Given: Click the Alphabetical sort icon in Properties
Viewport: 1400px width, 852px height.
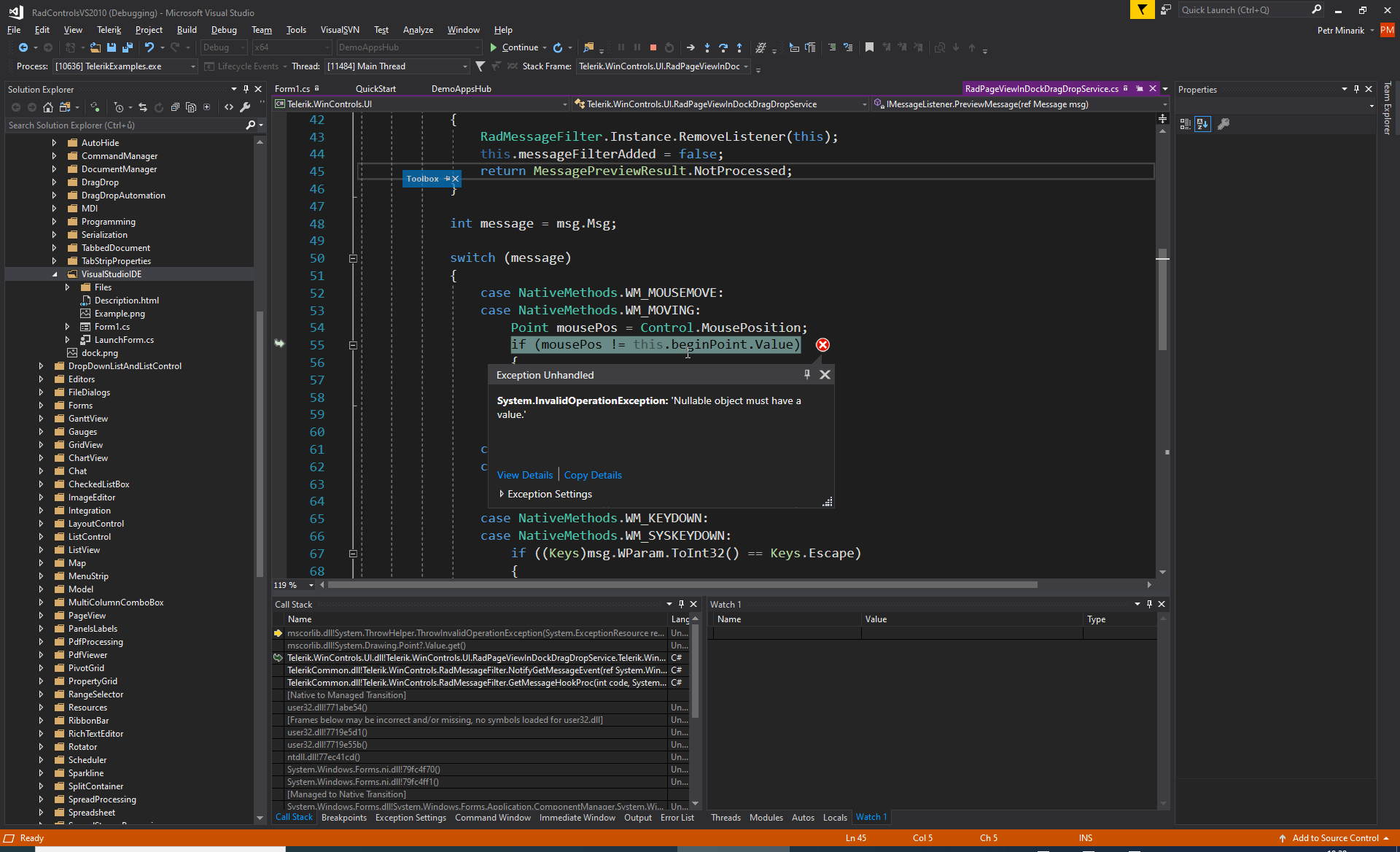Looking at the screenshot, I should click(1202, 124).
